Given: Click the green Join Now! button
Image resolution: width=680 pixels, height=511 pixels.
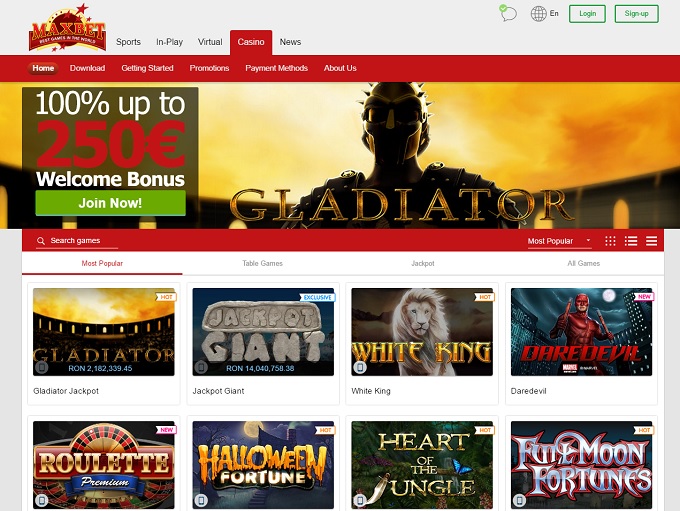Looking at the screenshot, I should point(111,203).
